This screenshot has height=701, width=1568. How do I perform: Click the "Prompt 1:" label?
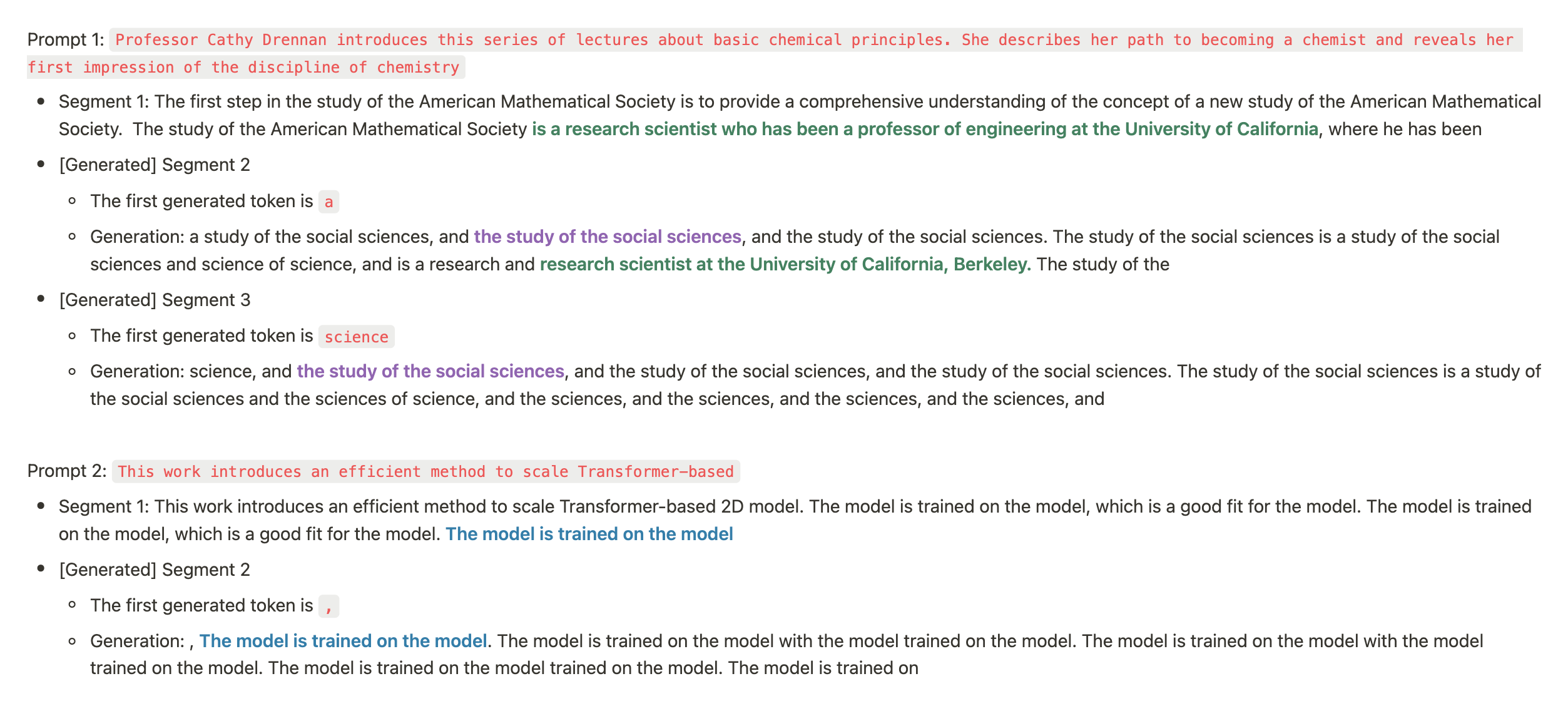[65, 40]
